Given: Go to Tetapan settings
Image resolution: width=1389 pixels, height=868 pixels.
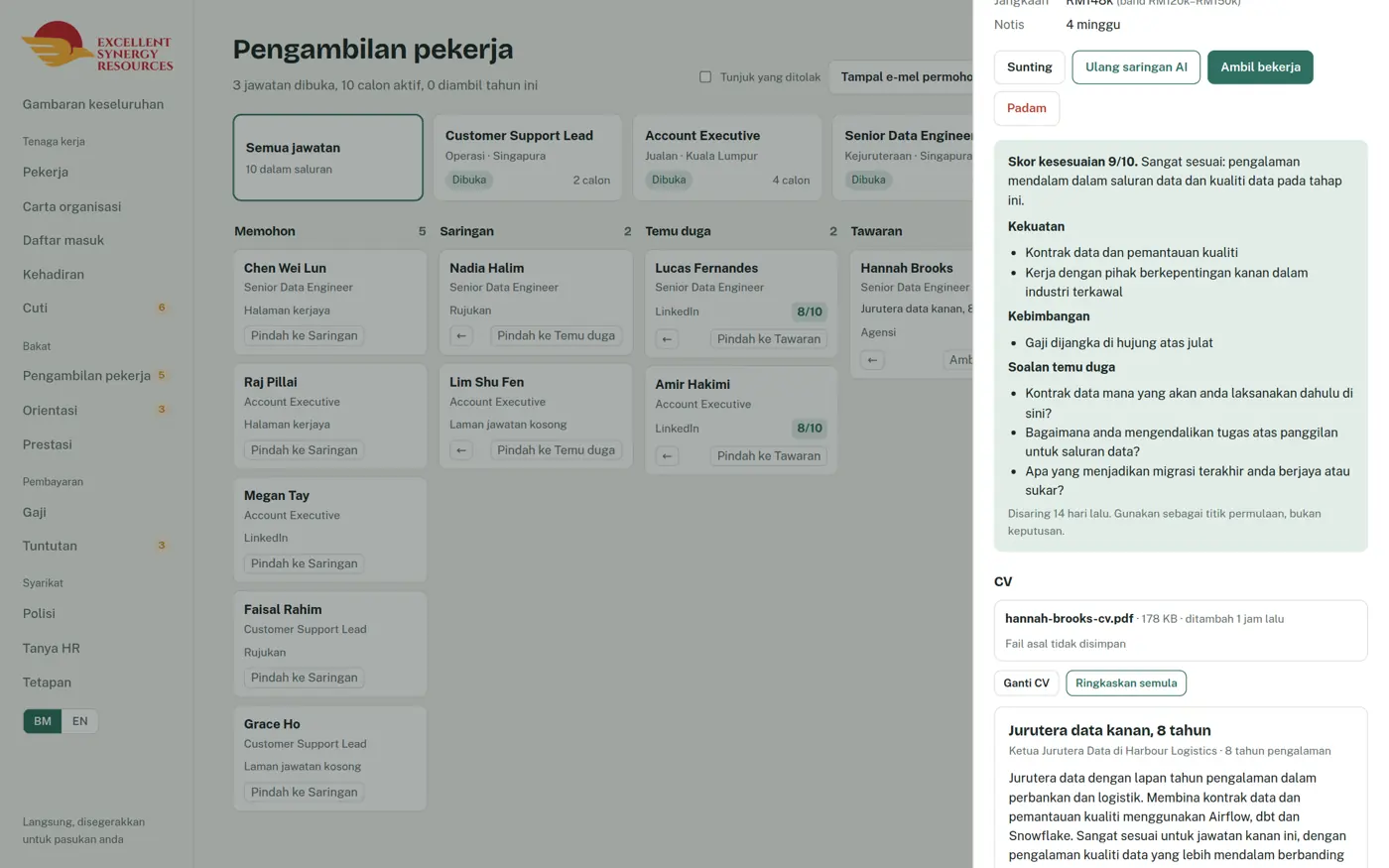Looking at the screenshot, I should [x=47, y=682].
